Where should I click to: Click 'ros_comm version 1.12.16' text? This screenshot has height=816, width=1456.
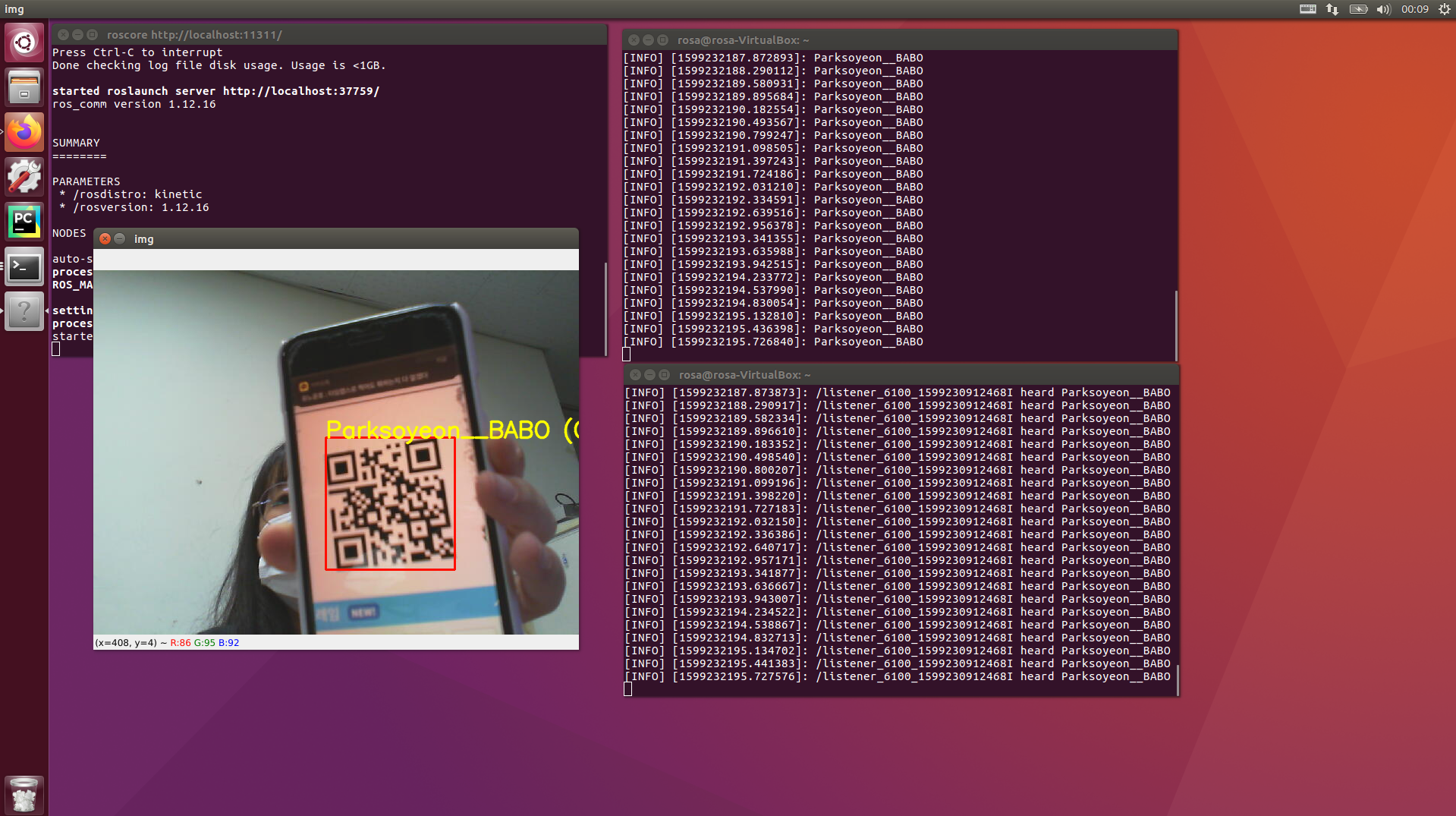(x=134, y=104)
